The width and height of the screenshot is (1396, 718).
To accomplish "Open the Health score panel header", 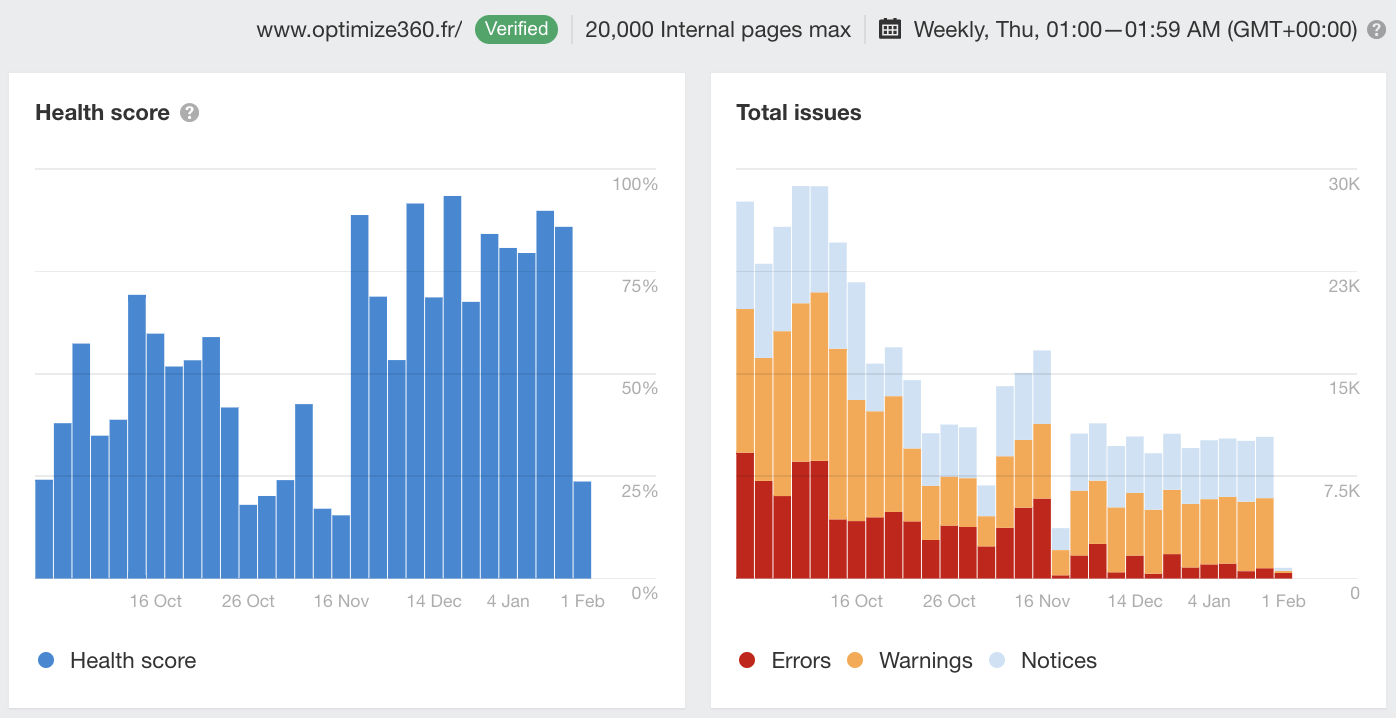I will (x=103, y=112).
